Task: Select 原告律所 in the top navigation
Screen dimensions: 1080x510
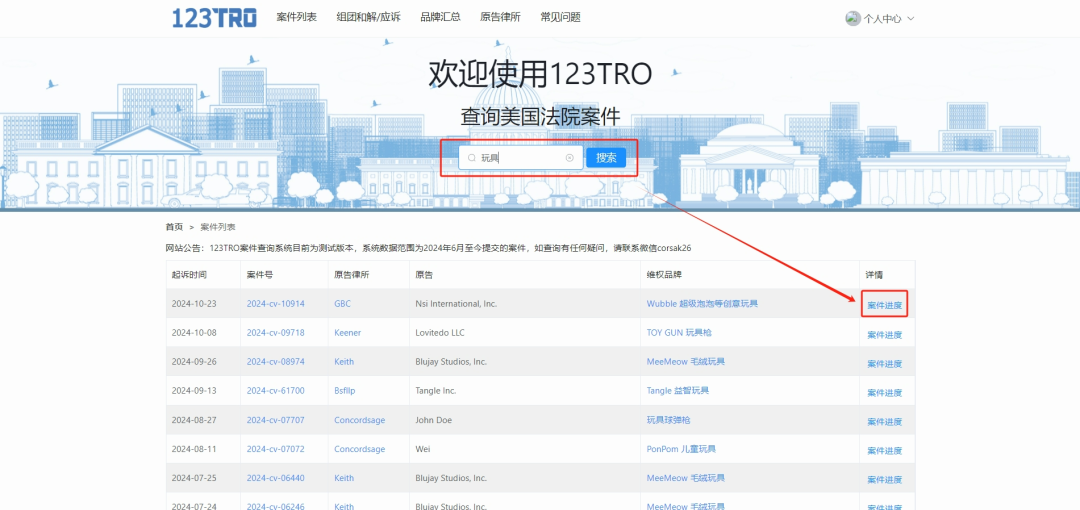Action: (x=500, y=17)
